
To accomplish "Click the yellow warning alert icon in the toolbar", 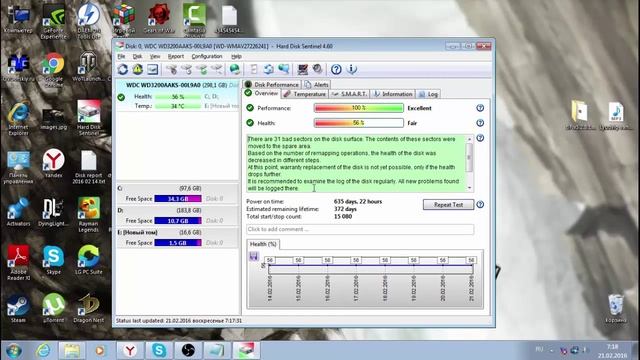I will point(138,69).
